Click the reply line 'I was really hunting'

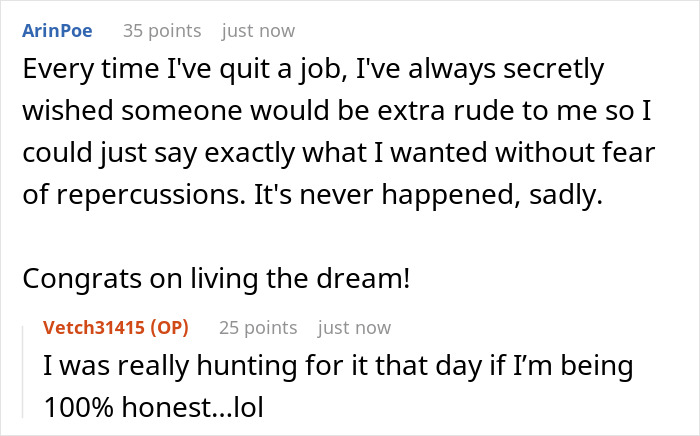click(339, 367)
